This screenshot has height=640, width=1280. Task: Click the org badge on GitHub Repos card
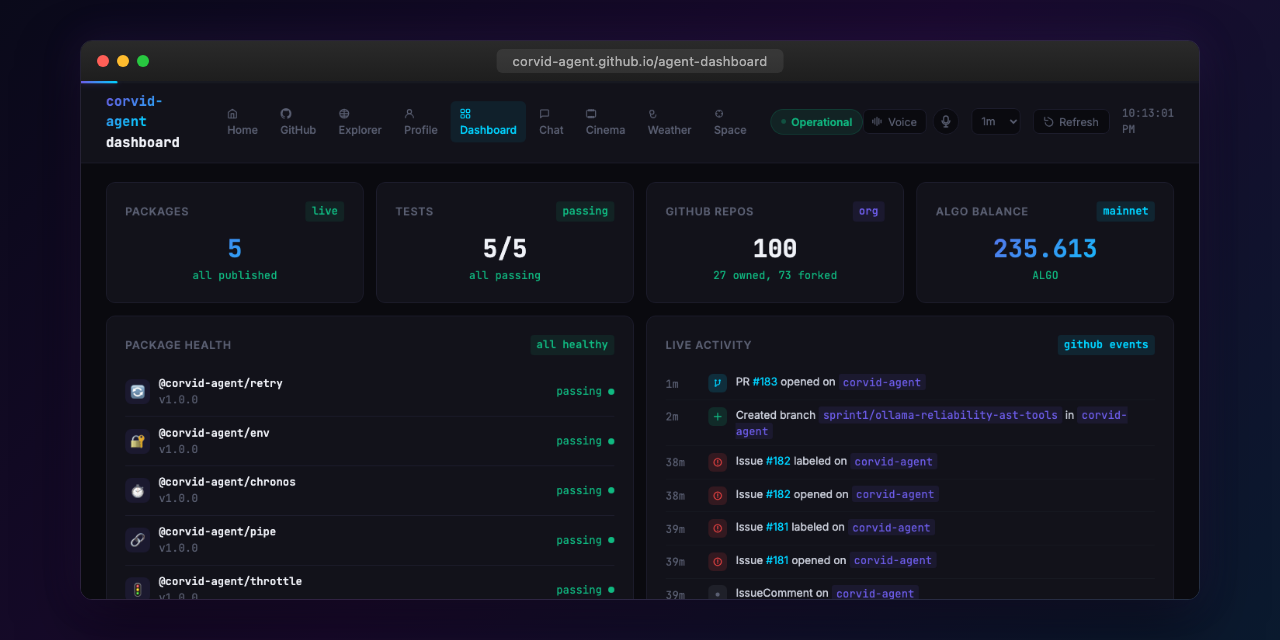click(x=868, y=211)
